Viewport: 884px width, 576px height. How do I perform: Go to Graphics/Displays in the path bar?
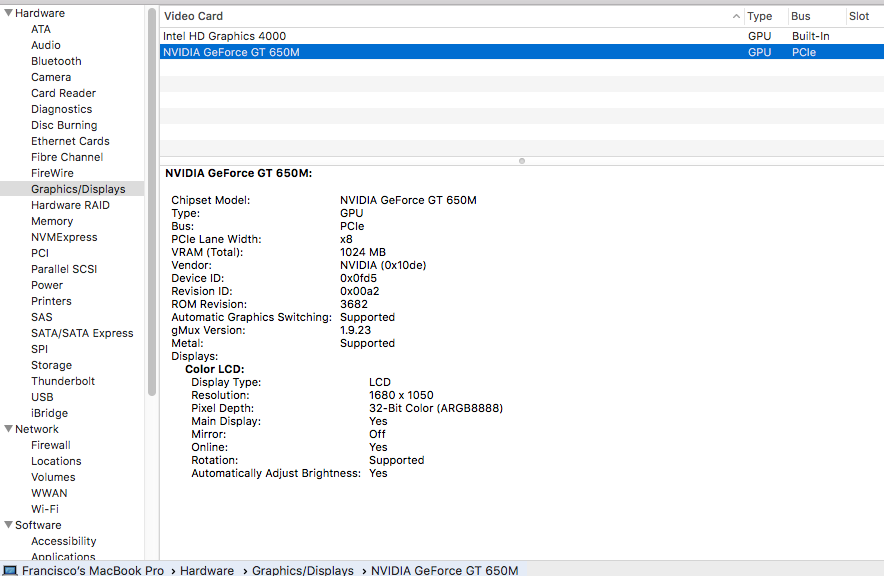303,570
